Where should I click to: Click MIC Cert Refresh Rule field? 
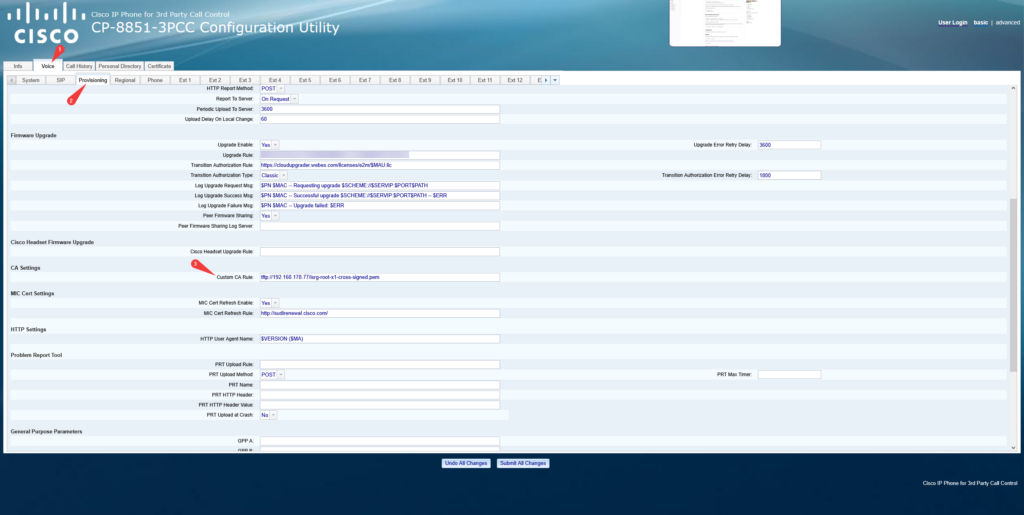379,313
